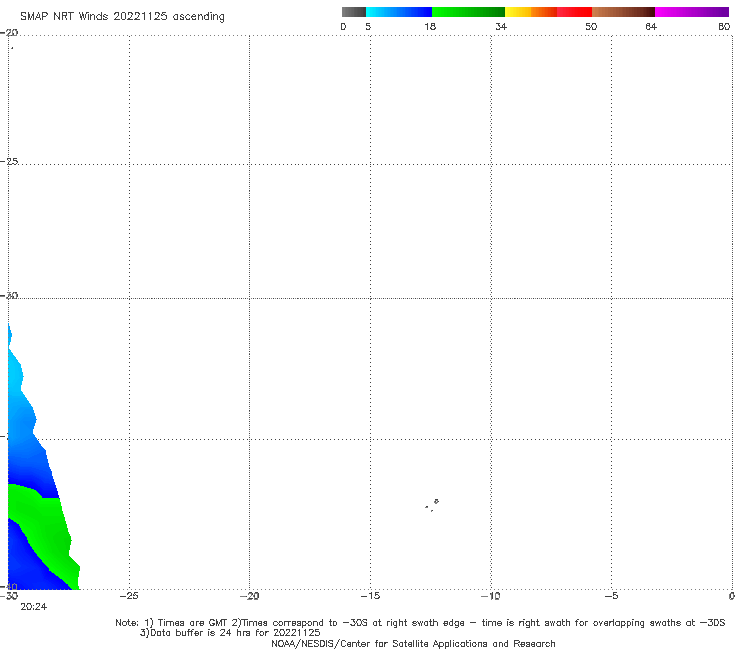This screenshot has height=650, width=740.
Task: Click the '80' label under the color bar
Action: click(724, 27)
